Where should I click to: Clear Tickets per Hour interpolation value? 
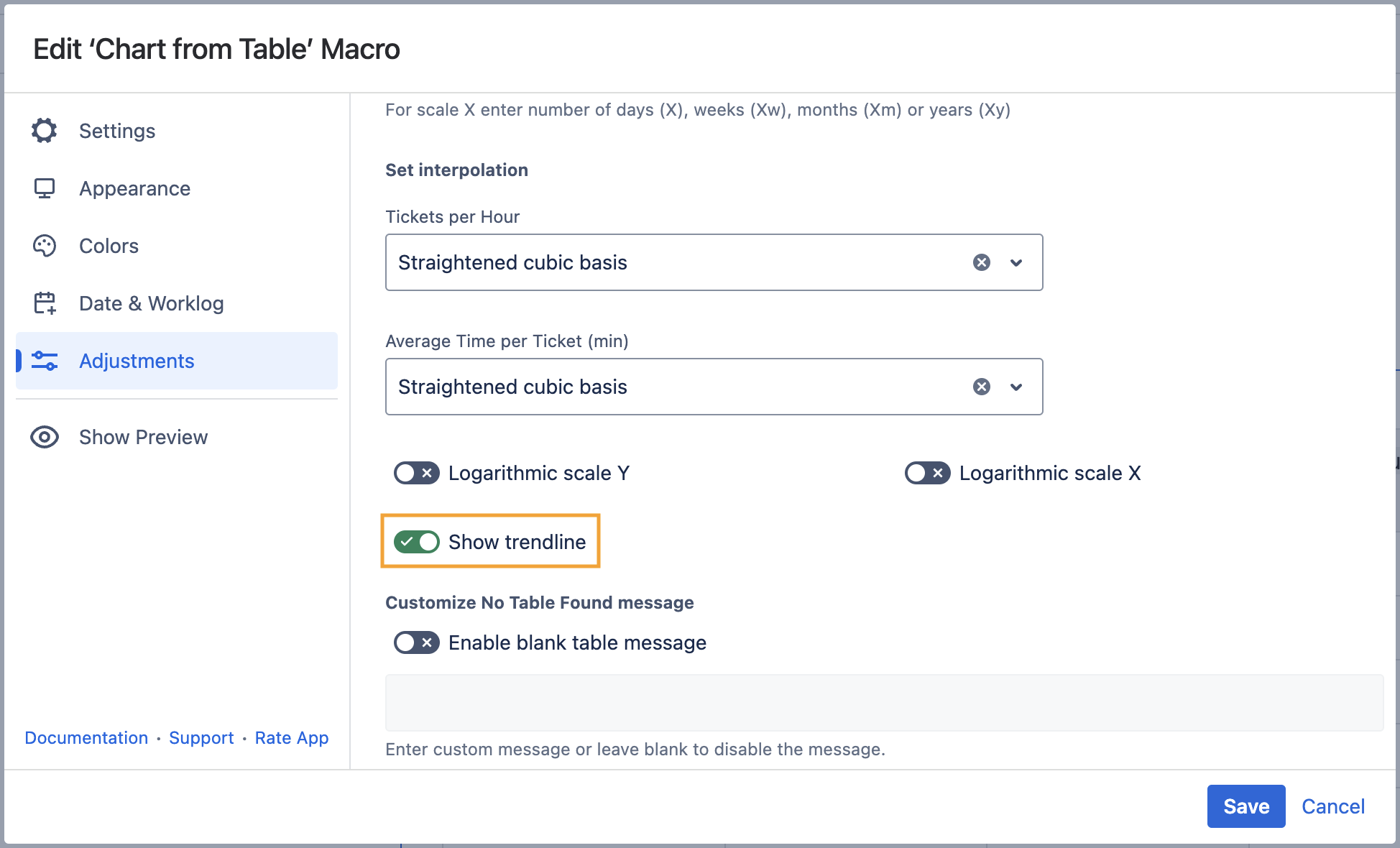pos(981,262)
